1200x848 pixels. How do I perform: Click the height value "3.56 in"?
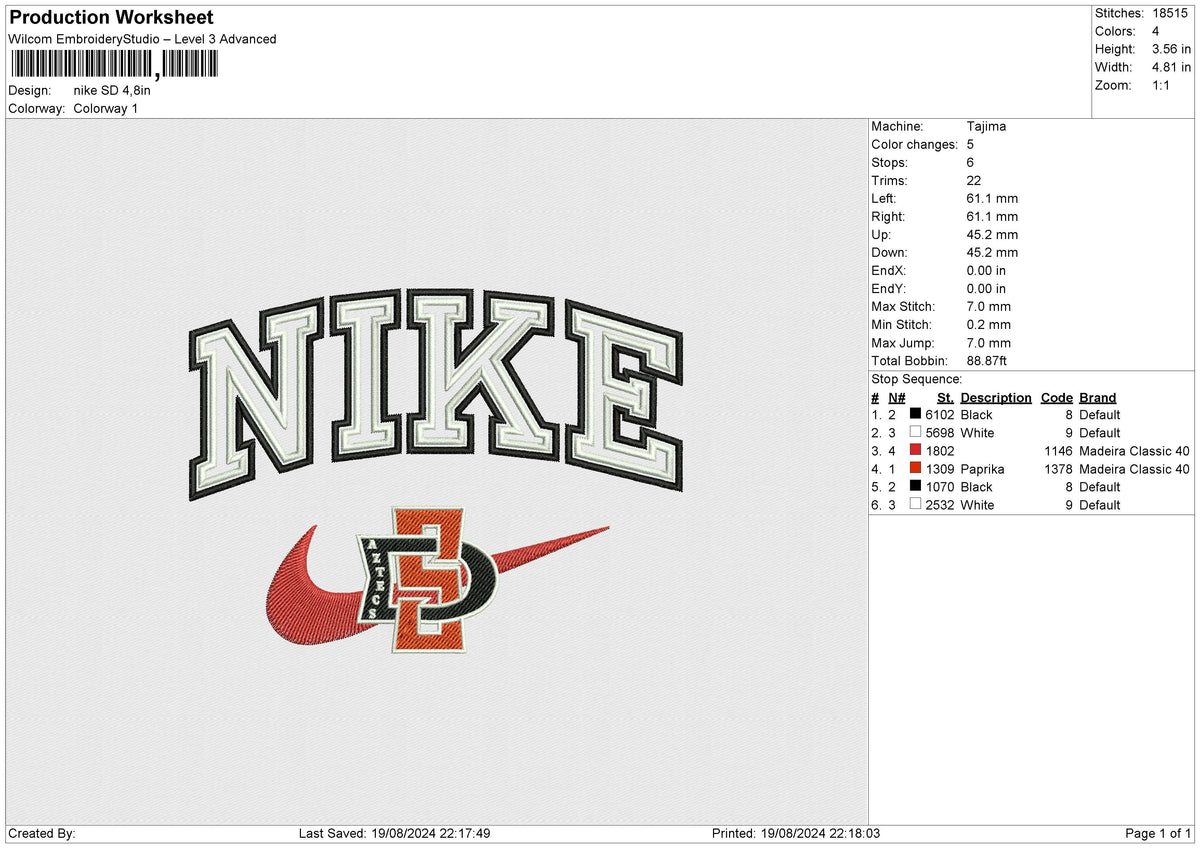[x=1171, y=49]
